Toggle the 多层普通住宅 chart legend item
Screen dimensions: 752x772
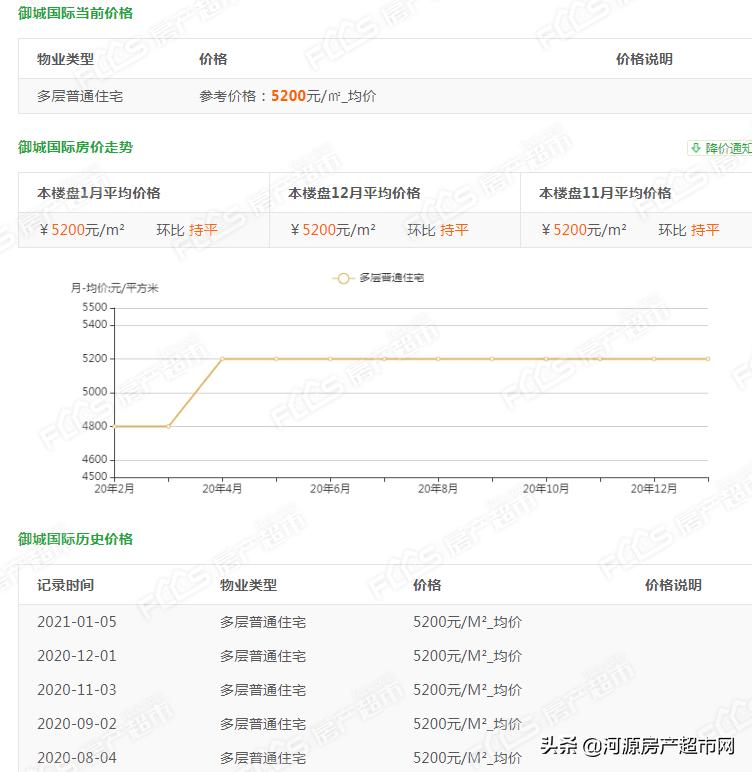tap(378, 278)
